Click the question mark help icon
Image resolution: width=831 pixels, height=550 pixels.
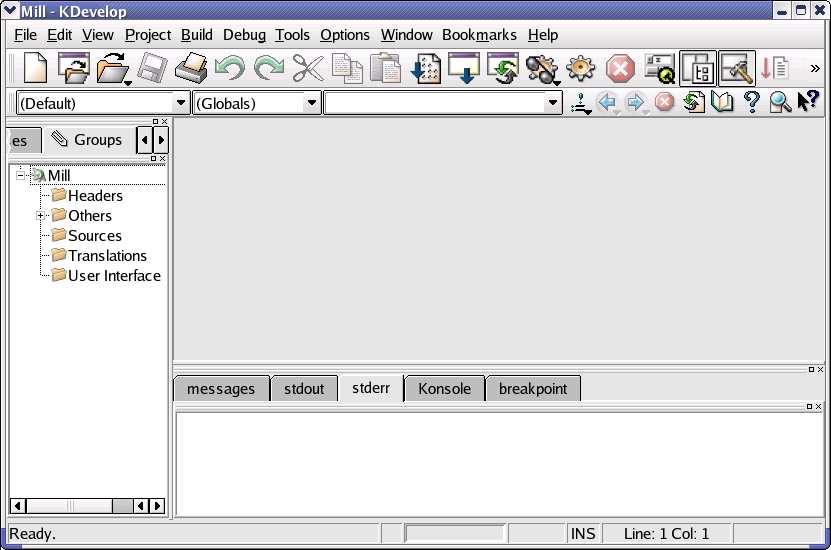coord(752,102)
